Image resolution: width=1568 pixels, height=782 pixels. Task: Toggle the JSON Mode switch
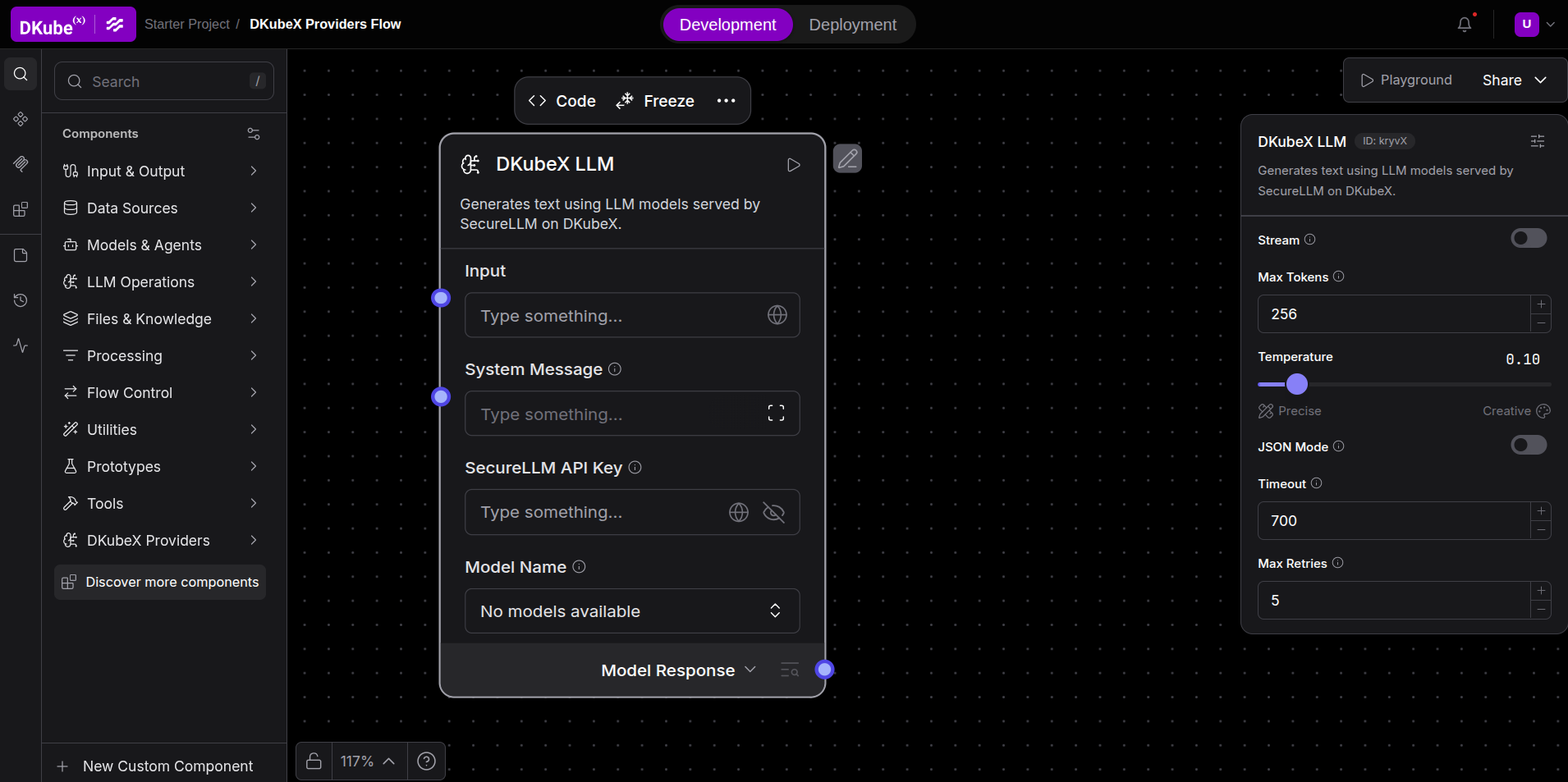coord(1529,446)
